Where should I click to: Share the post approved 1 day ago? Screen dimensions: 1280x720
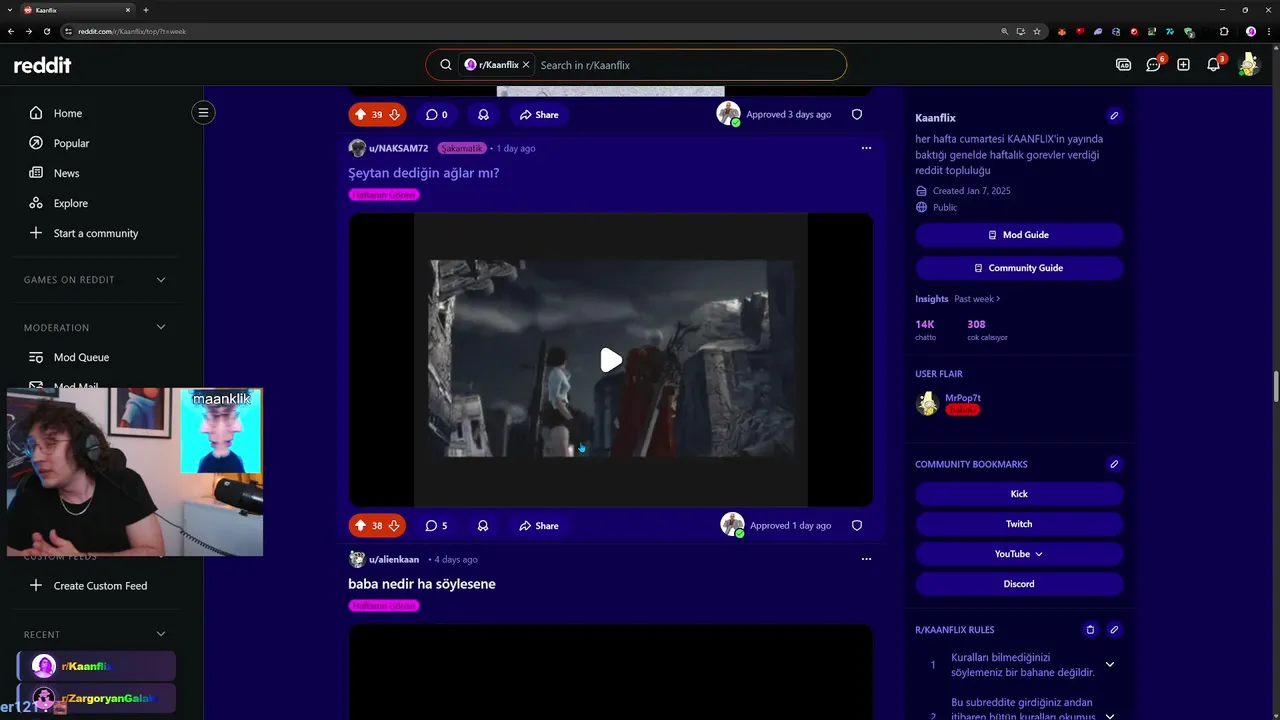(539, 526)
